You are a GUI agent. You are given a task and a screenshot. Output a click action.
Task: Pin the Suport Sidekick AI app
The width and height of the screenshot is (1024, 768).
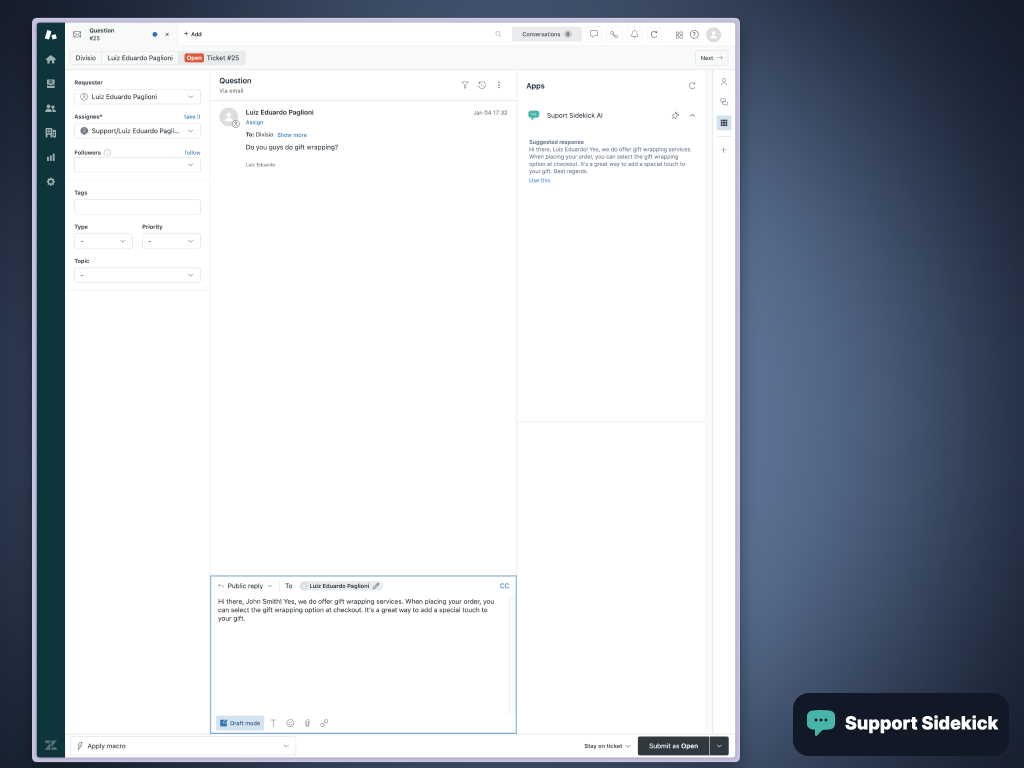(x=675, y=115)
